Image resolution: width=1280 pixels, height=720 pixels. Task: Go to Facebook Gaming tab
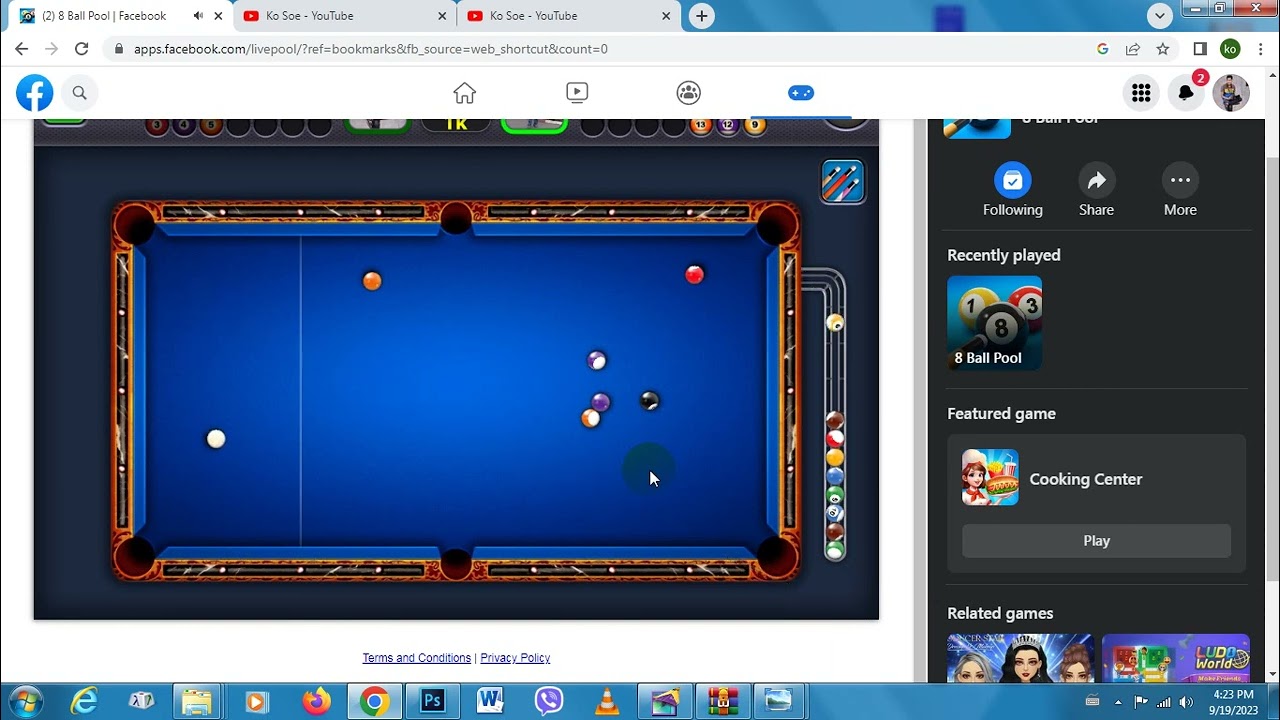[x=801, y=93]
